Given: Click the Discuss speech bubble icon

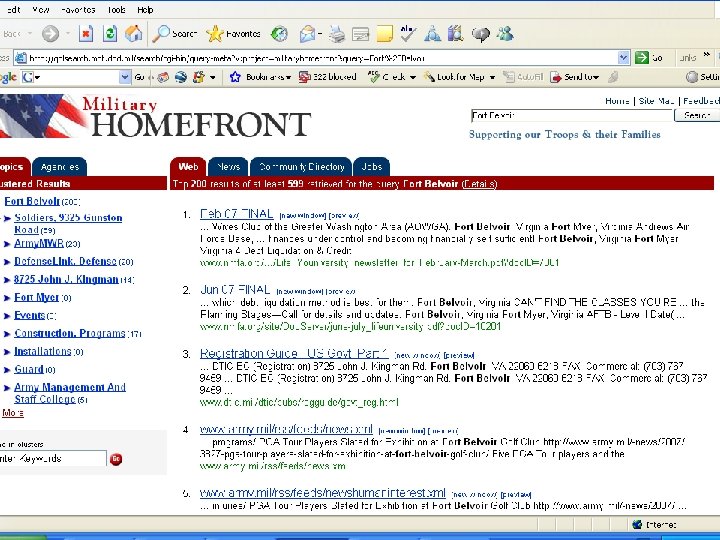Looking at the screenshot, I should tap(480, 34).
